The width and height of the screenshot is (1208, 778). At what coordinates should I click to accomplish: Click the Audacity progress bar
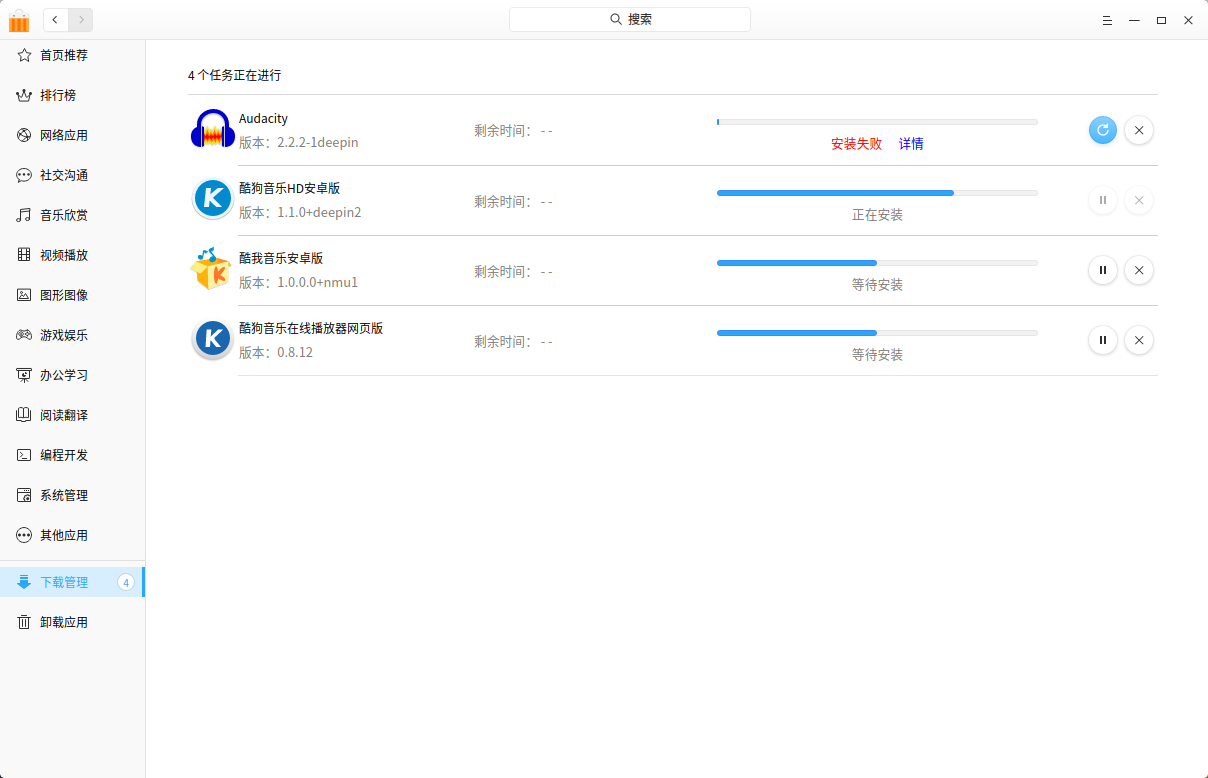[877, 122]
